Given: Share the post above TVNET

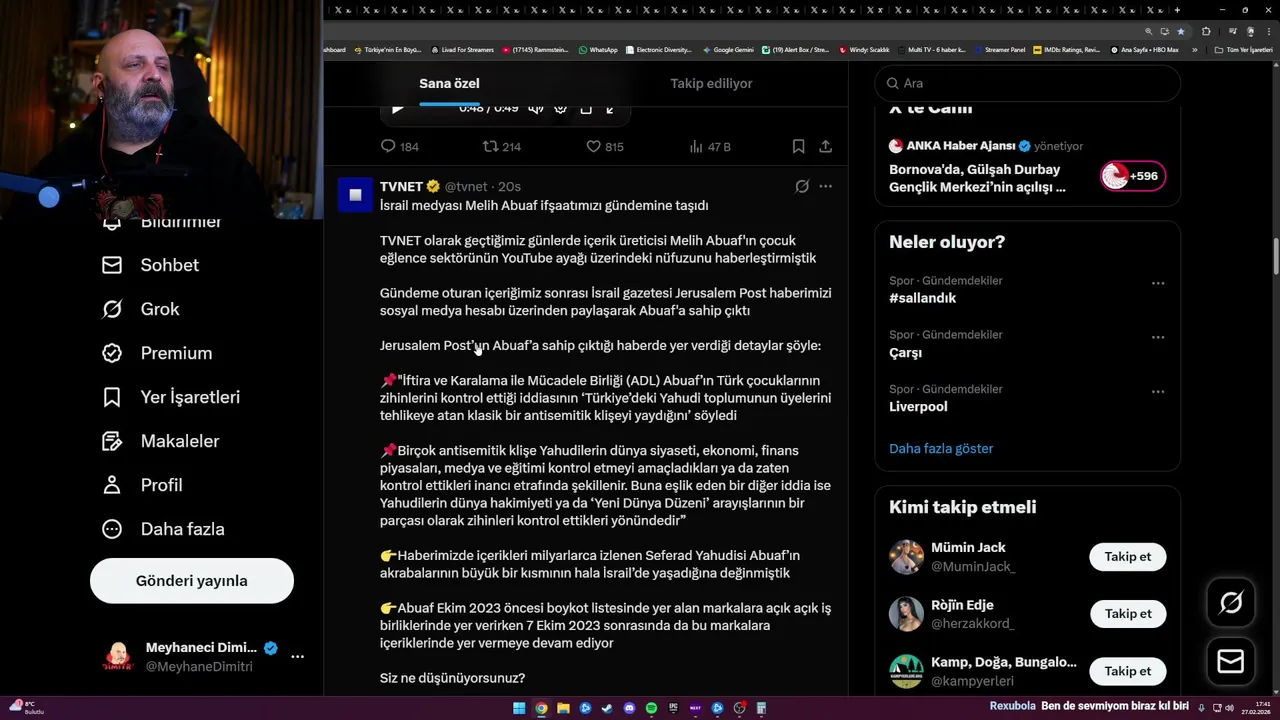Looking at the screenshot, I should (x=825, y=146).
